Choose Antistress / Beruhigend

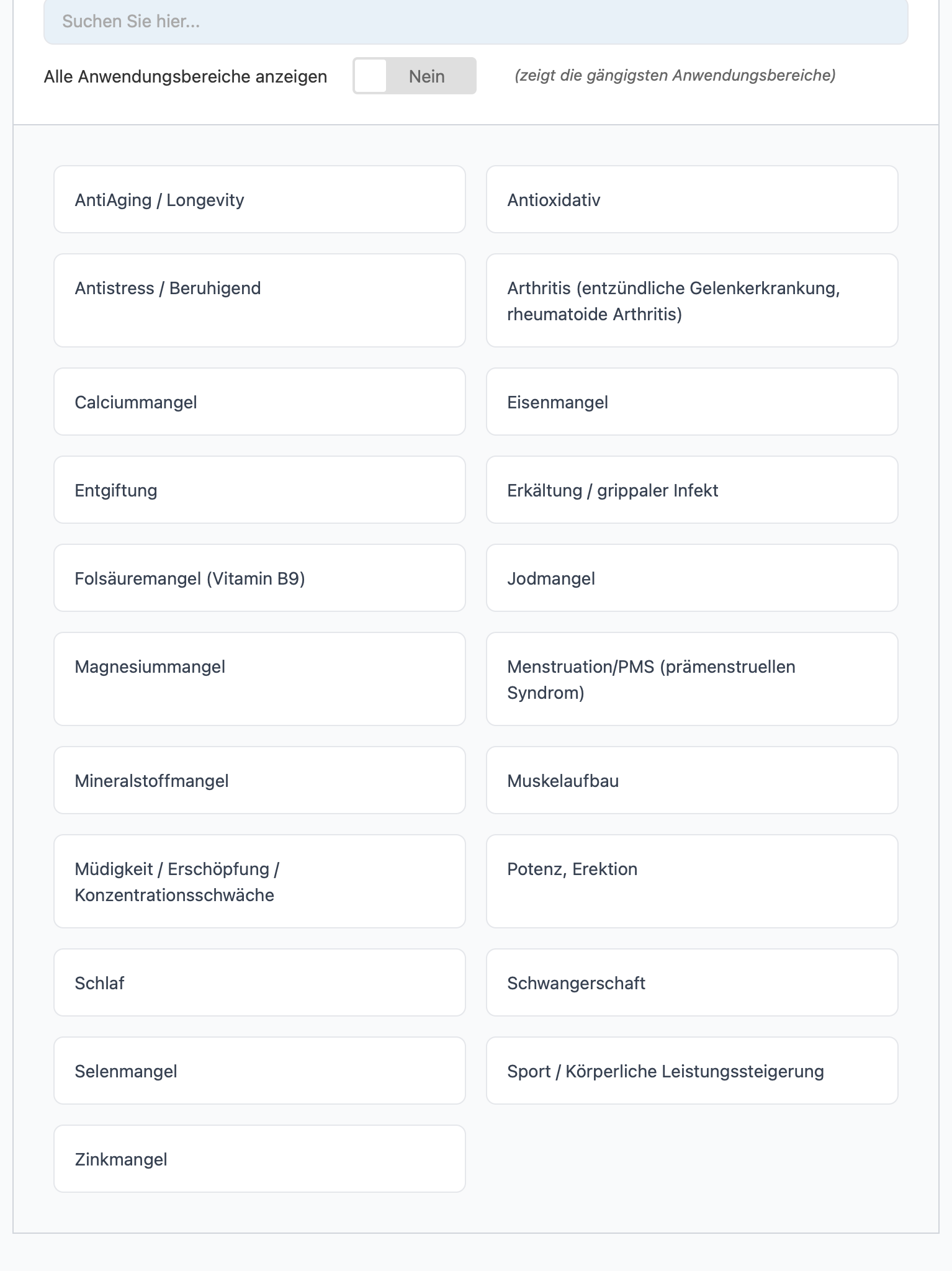coord(259,300)
